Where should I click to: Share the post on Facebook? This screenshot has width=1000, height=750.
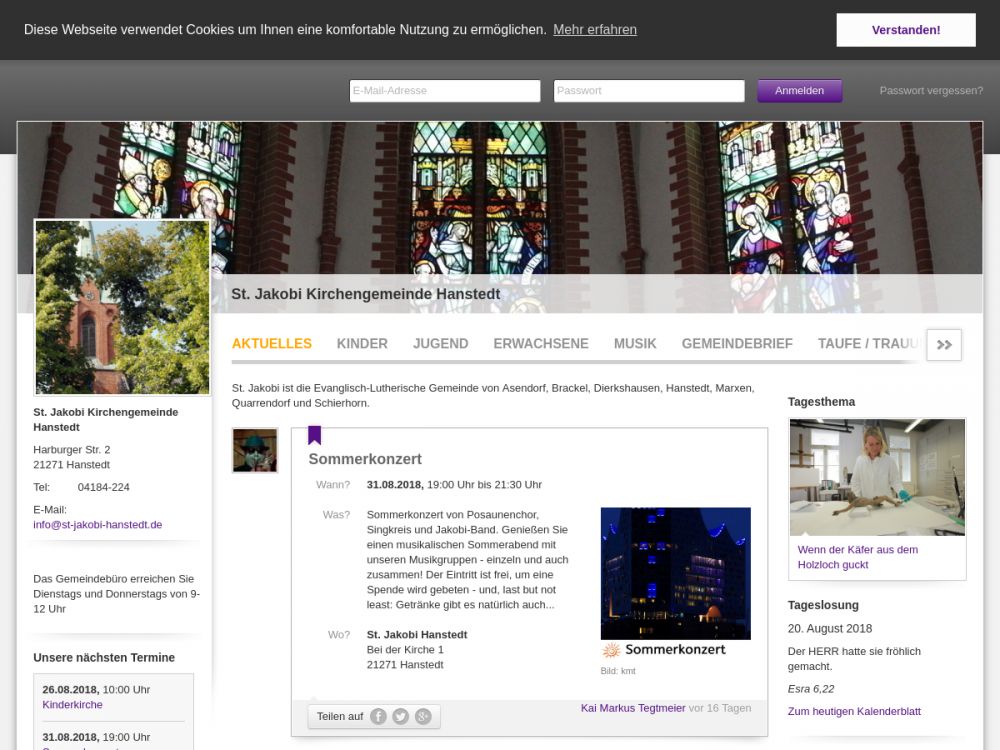(378, 716)
